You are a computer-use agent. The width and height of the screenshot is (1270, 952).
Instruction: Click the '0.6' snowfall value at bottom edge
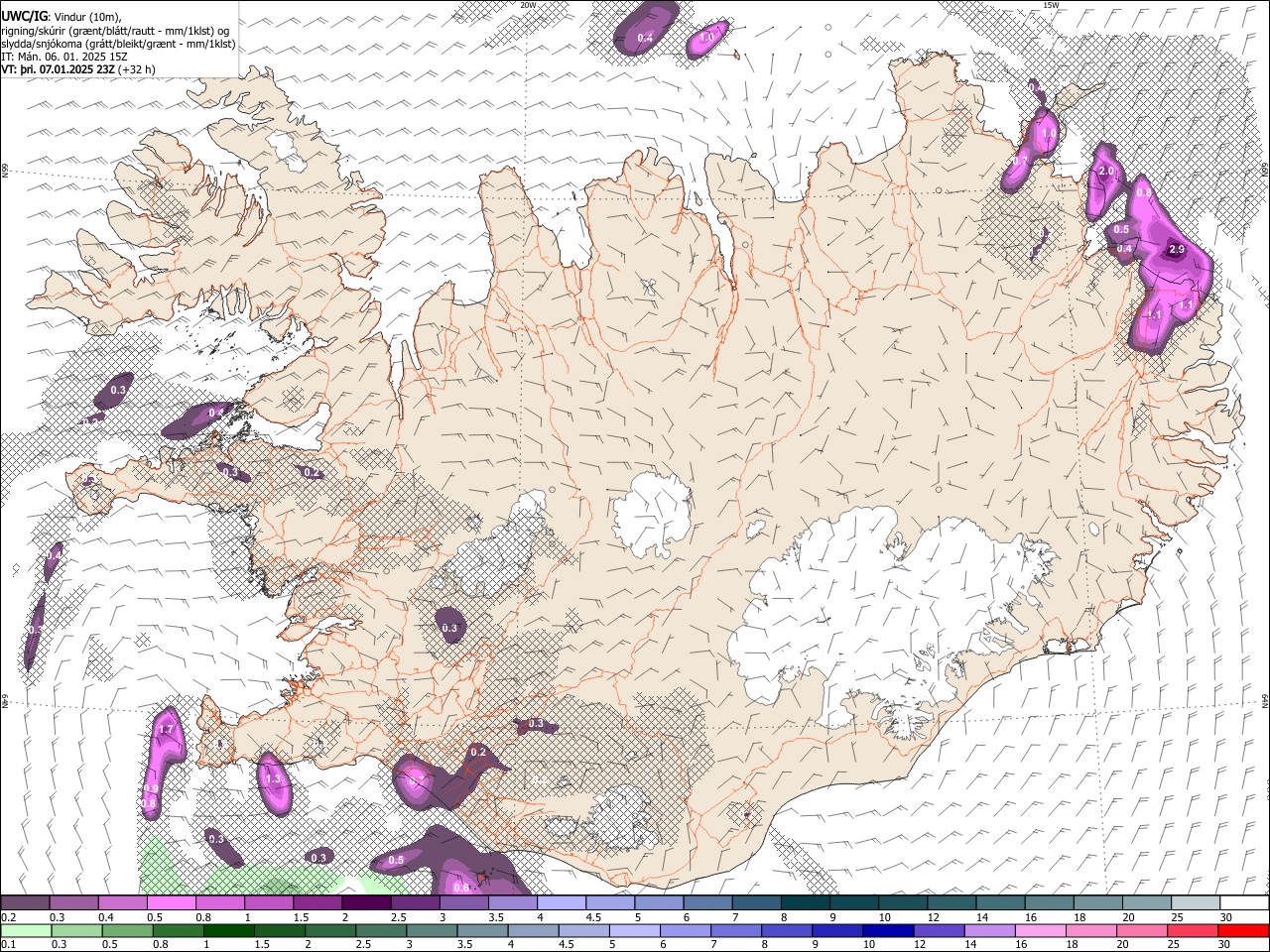coord(461,888)
